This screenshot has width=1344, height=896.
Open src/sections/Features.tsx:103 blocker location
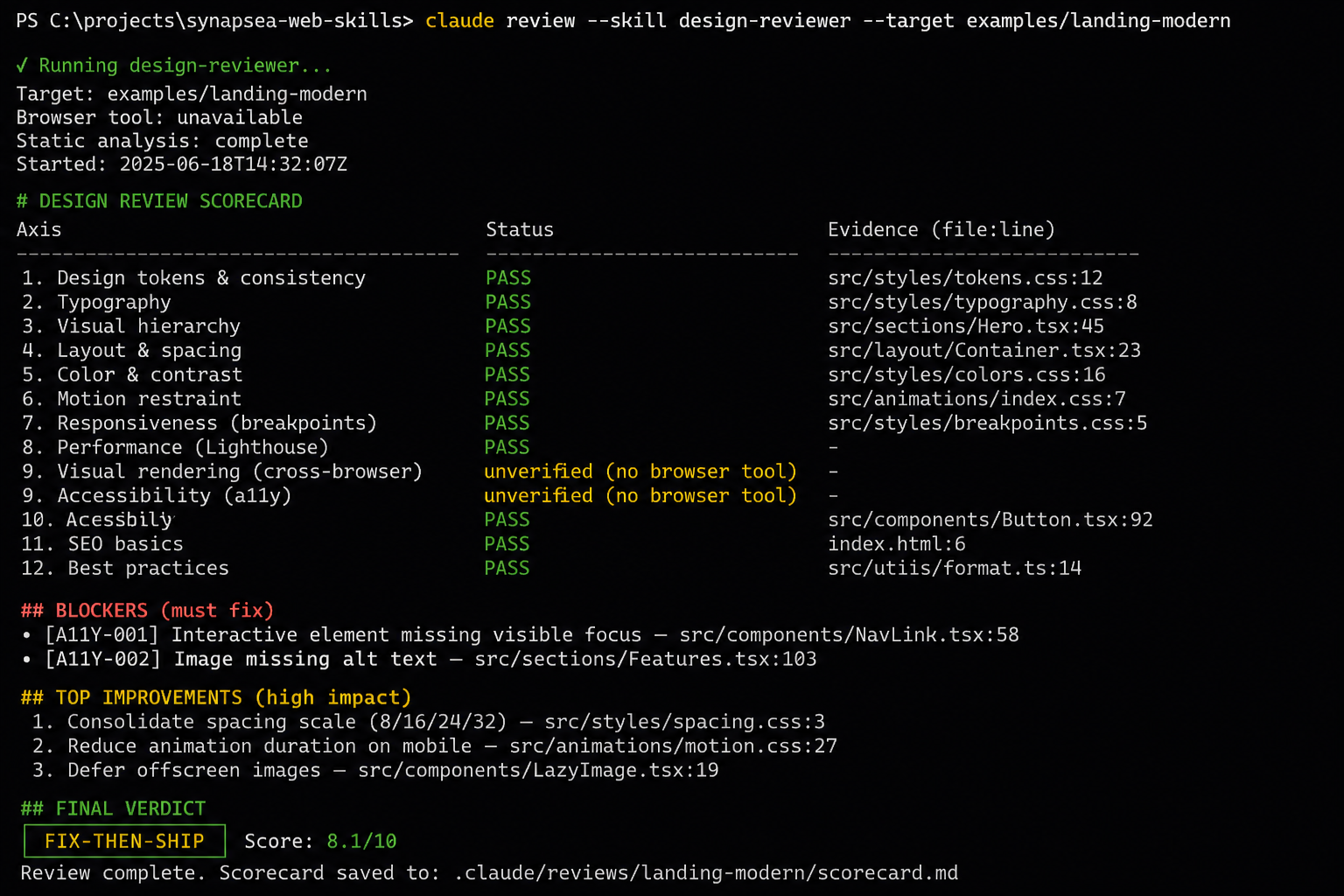coord(646,660)
